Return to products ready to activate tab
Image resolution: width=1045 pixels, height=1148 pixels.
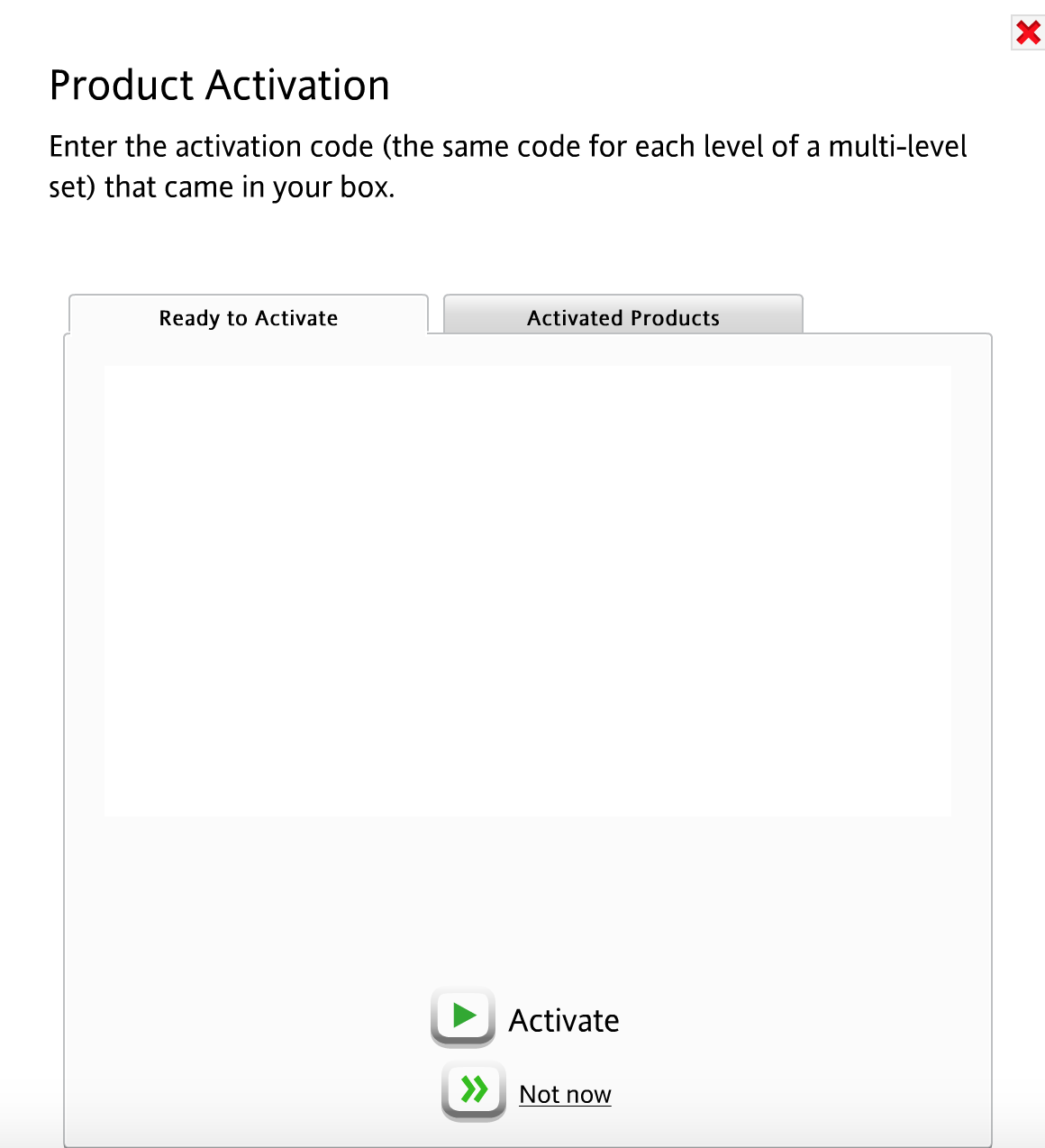click(248, 317)
